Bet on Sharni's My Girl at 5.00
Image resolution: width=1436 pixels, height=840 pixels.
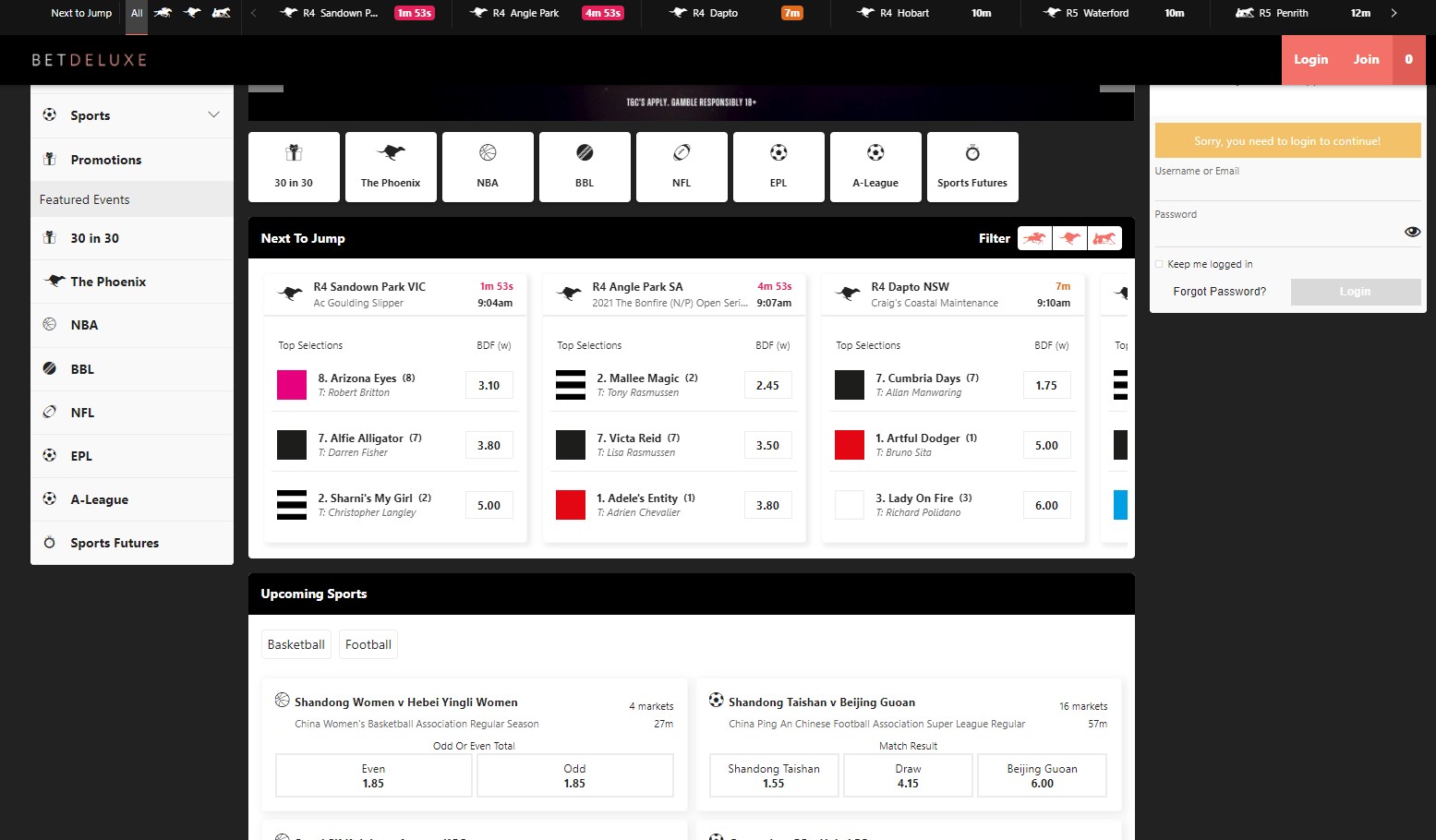point(489,505)
